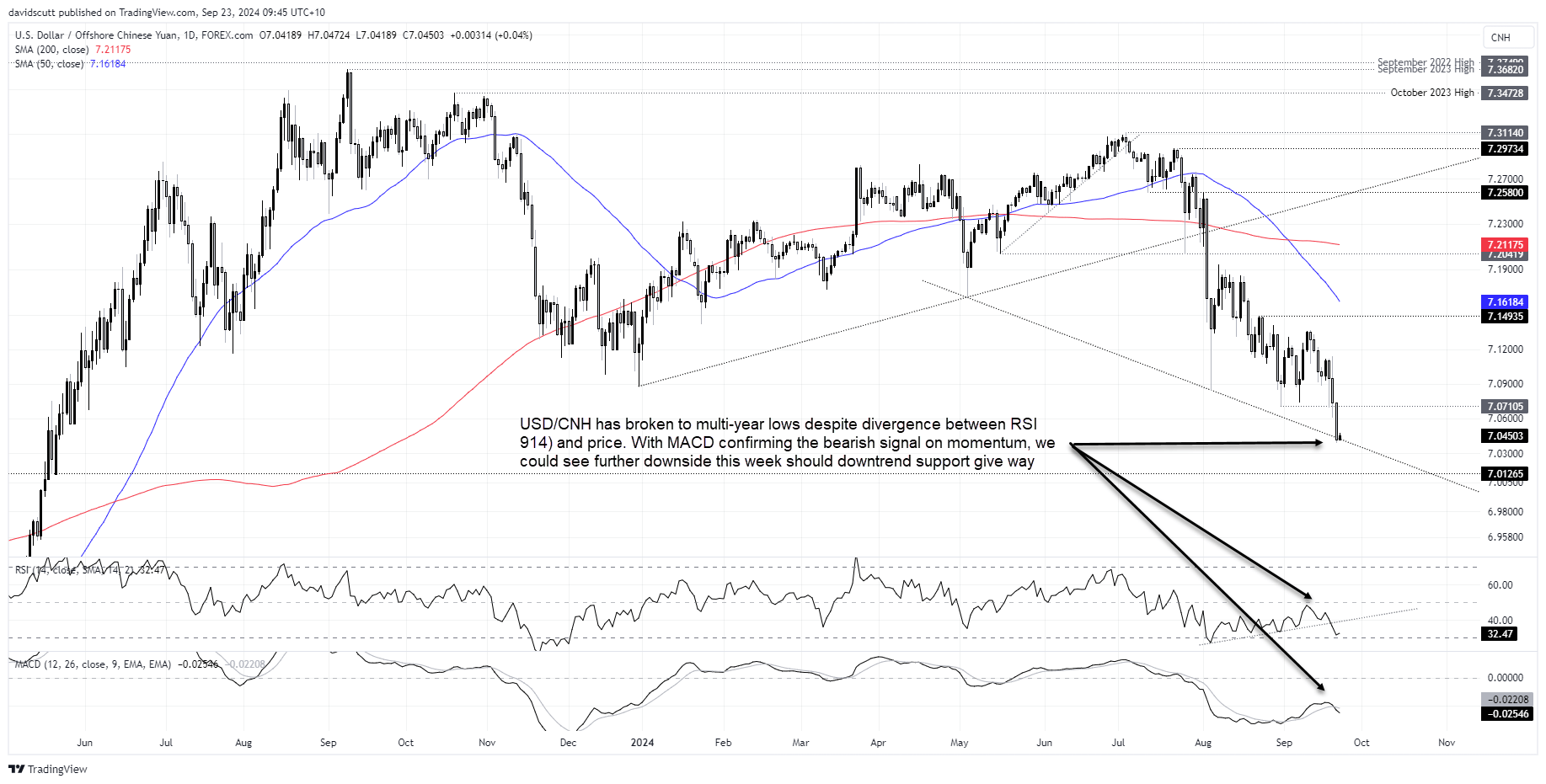Click the 0.00000 MACD axis value
Viewport: 1546px width, 784px height.
pos(1505,678)
